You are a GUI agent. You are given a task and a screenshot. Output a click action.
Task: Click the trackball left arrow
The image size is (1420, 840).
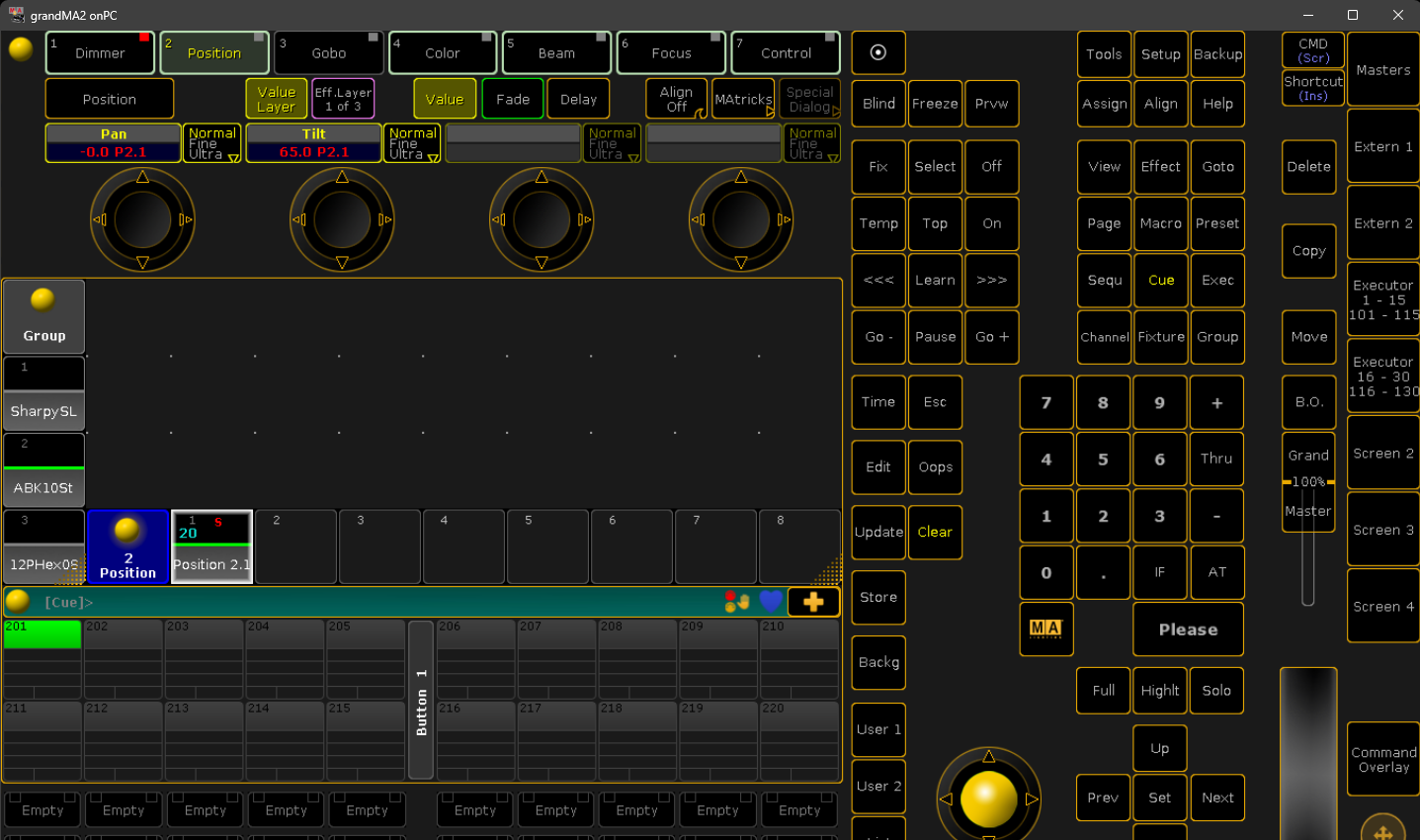(946, 798)
